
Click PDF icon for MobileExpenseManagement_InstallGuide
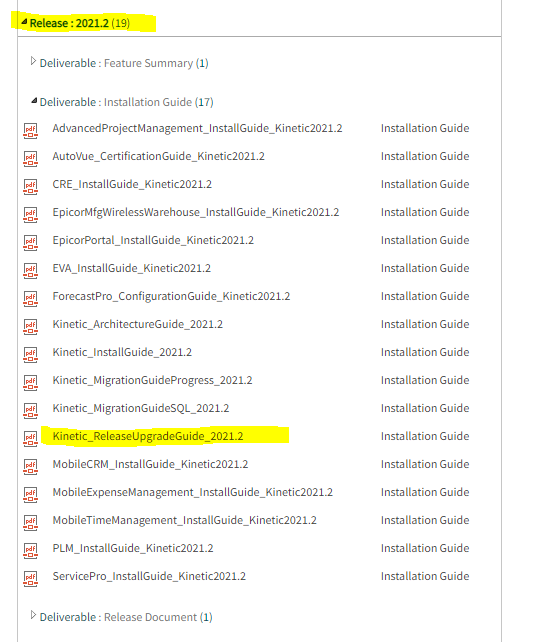[30, 494]
